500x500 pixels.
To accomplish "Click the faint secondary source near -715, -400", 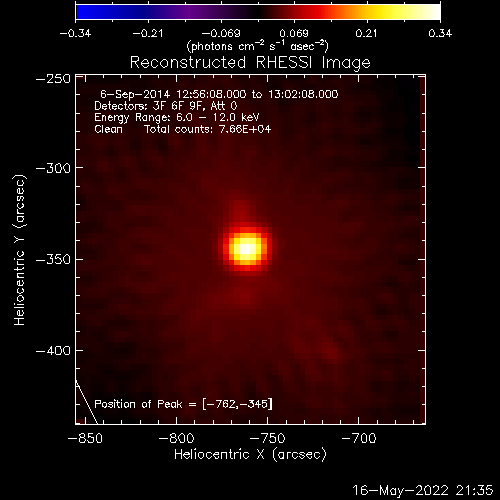I will [330, 353].
